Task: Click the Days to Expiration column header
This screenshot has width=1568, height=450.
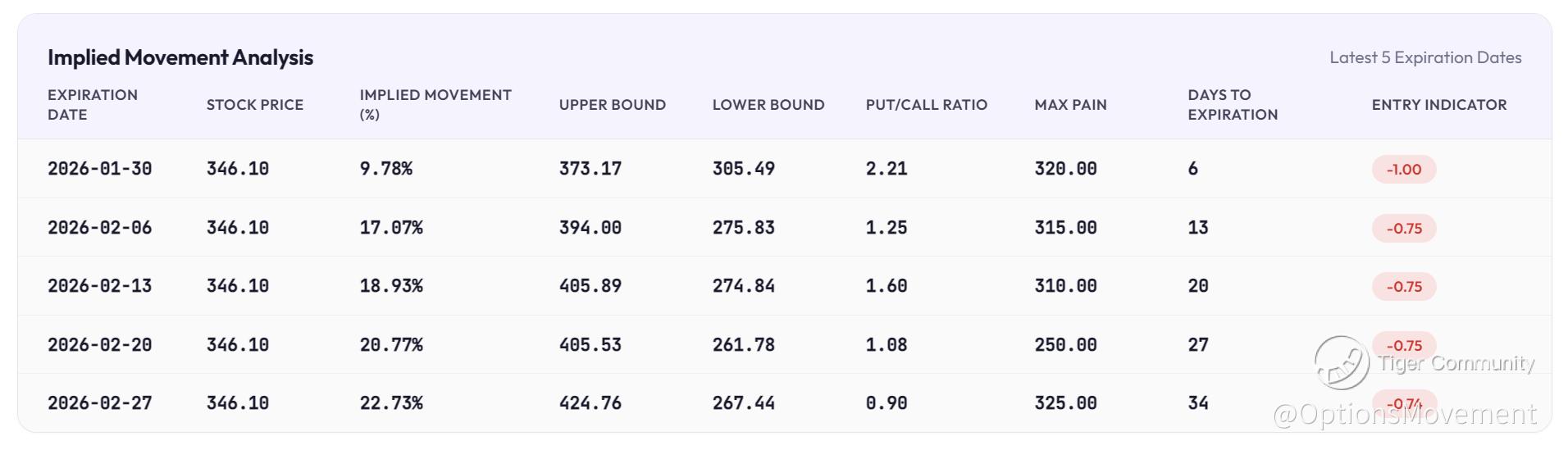Action: click(1232, 105)
